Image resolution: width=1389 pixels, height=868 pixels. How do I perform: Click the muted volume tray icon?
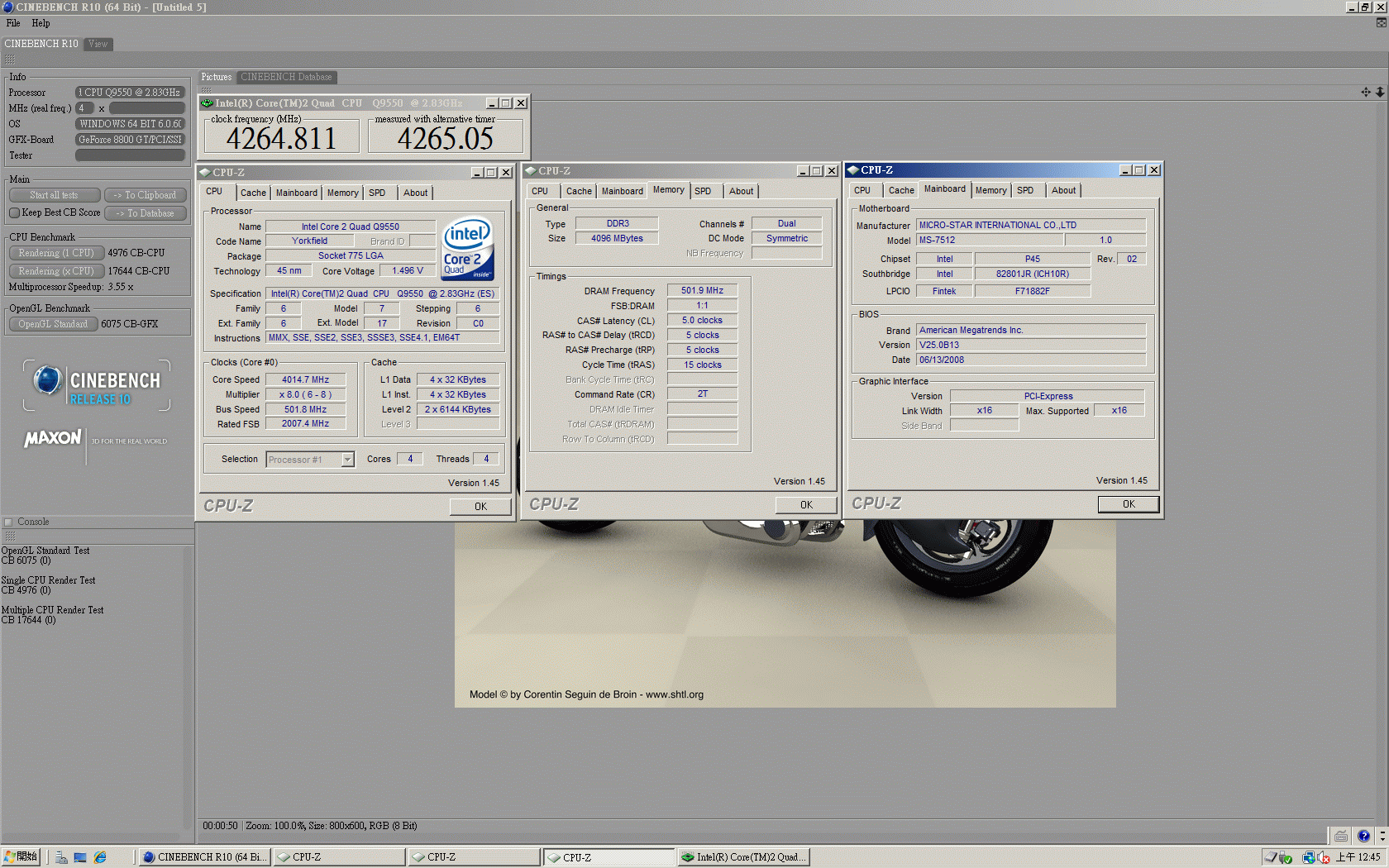tap(1323, 857)
